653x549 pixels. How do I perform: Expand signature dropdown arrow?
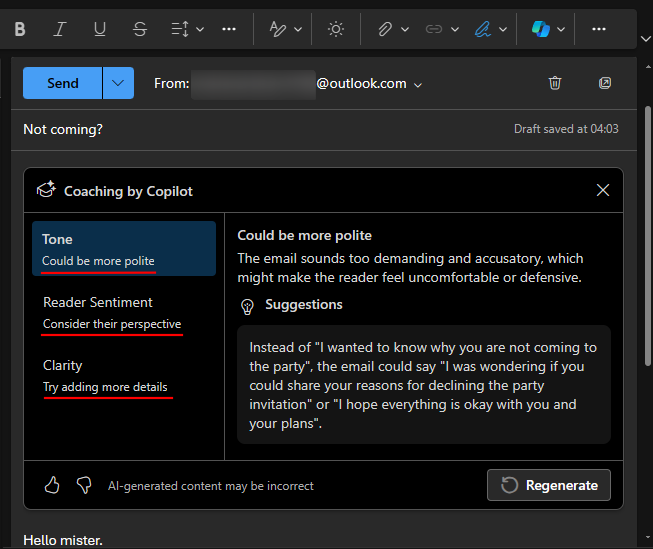click(x=503, y=30)
